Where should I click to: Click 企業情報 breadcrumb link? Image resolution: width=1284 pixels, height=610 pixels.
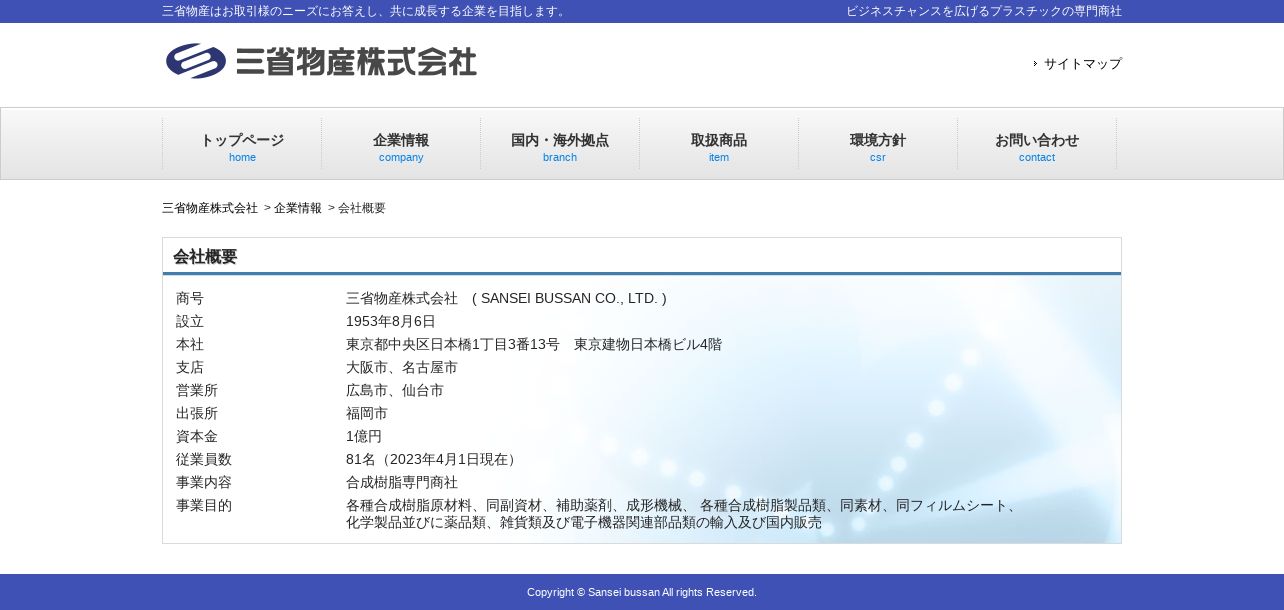[298, 208]
